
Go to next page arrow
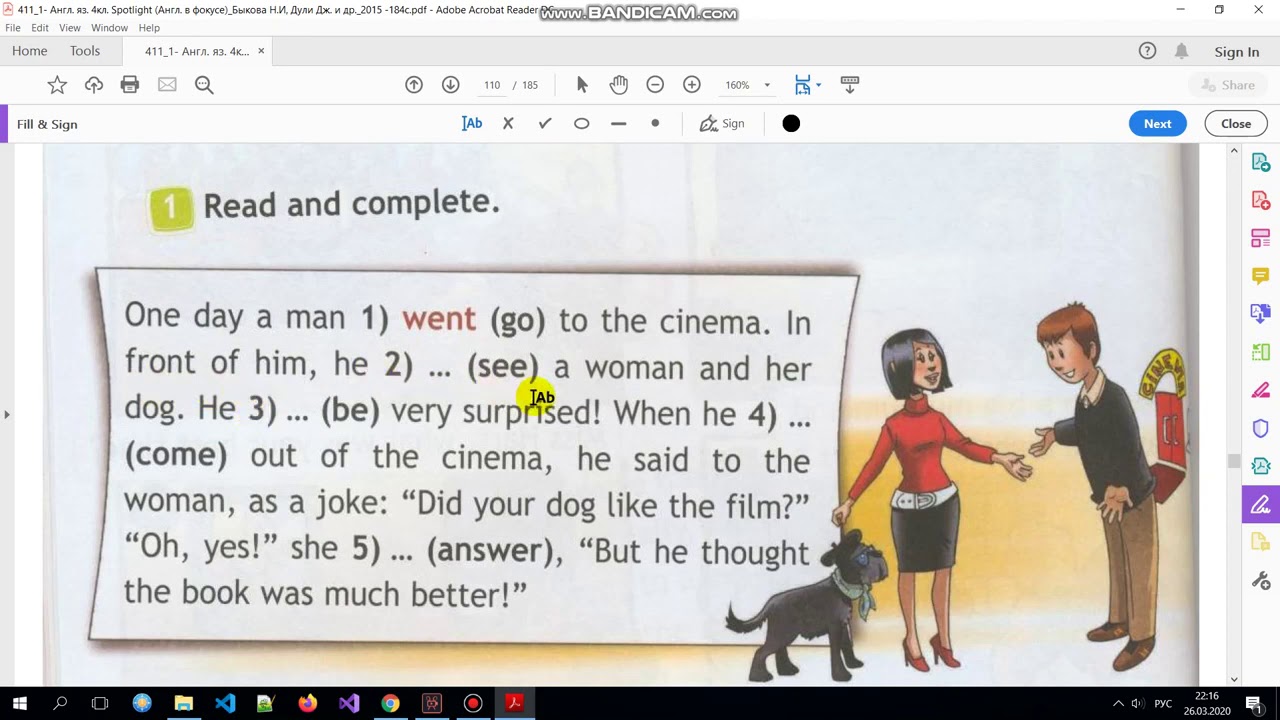point(451,85)
